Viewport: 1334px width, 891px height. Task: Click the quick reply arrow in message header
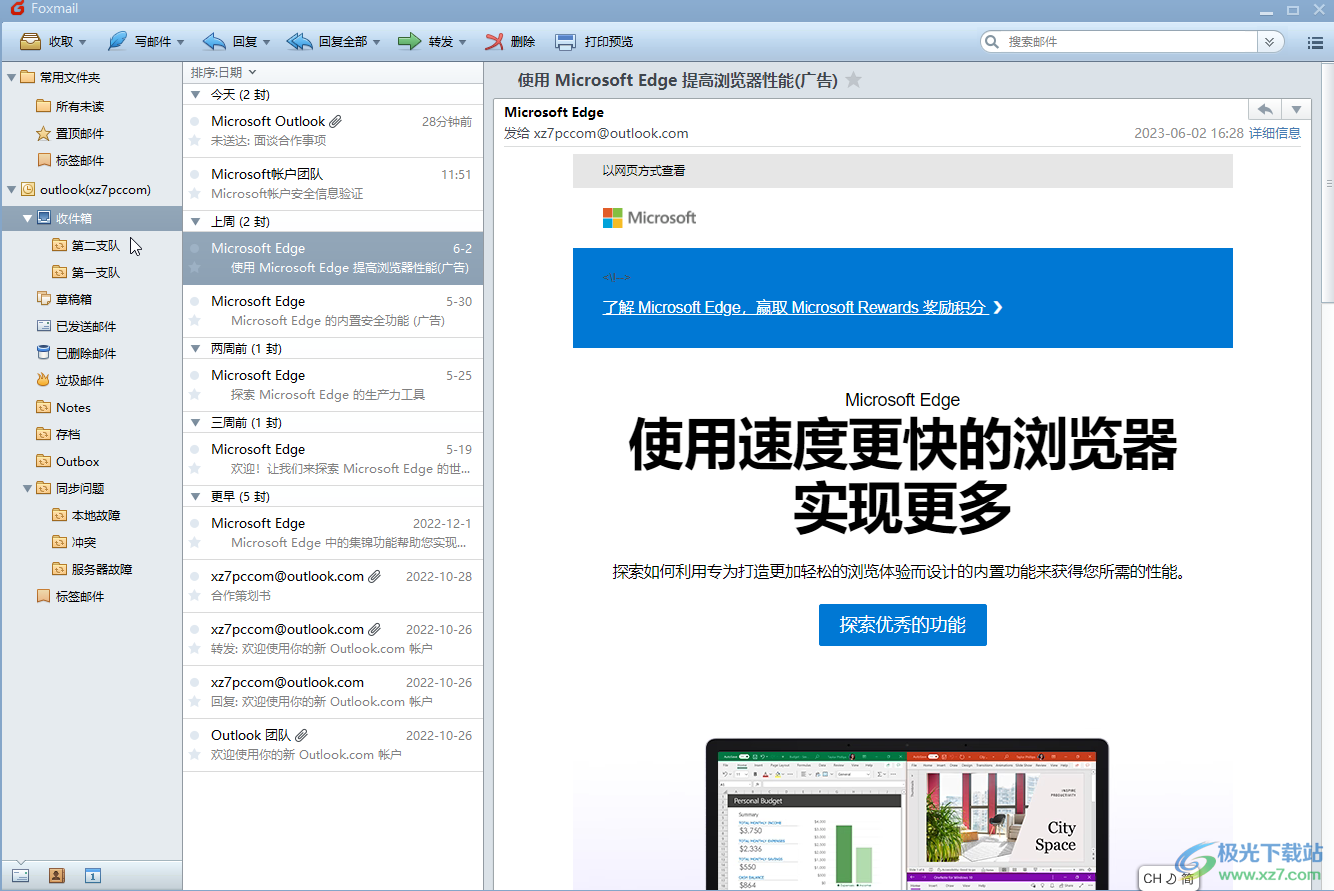[x=1265, y=109]
